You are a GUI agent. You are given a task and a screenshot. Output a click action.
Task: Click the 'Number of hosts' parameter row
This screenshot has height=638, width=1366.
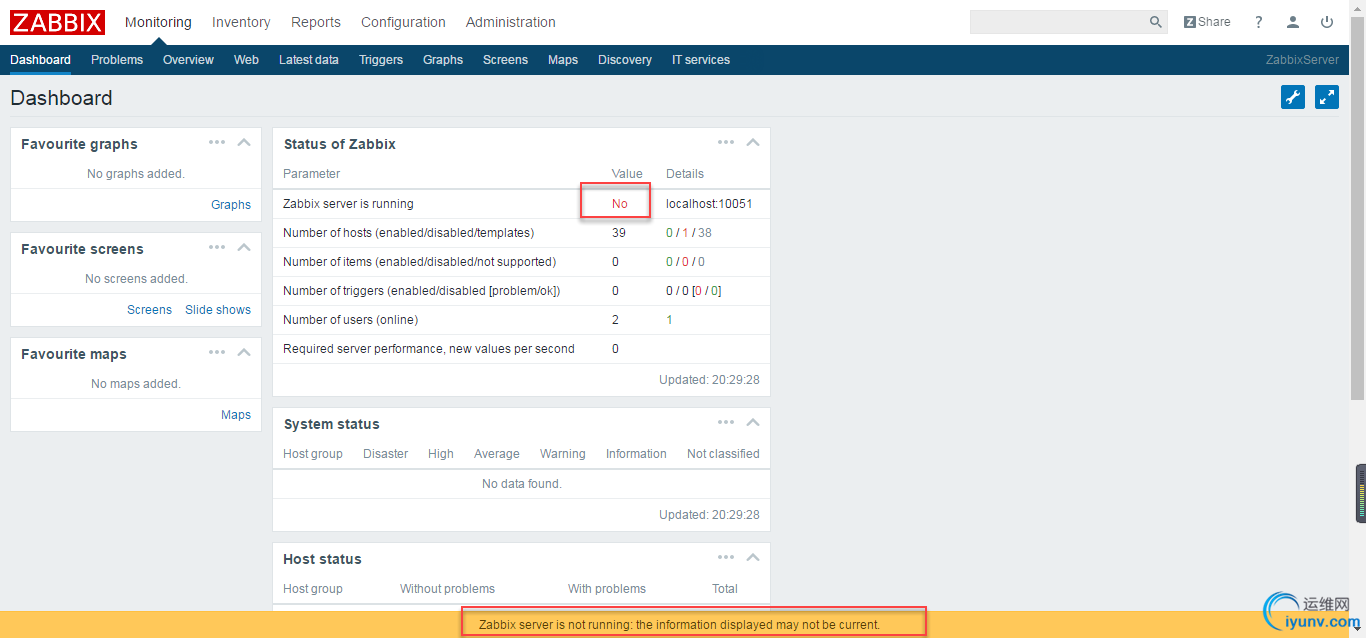[x=522, y=233]
